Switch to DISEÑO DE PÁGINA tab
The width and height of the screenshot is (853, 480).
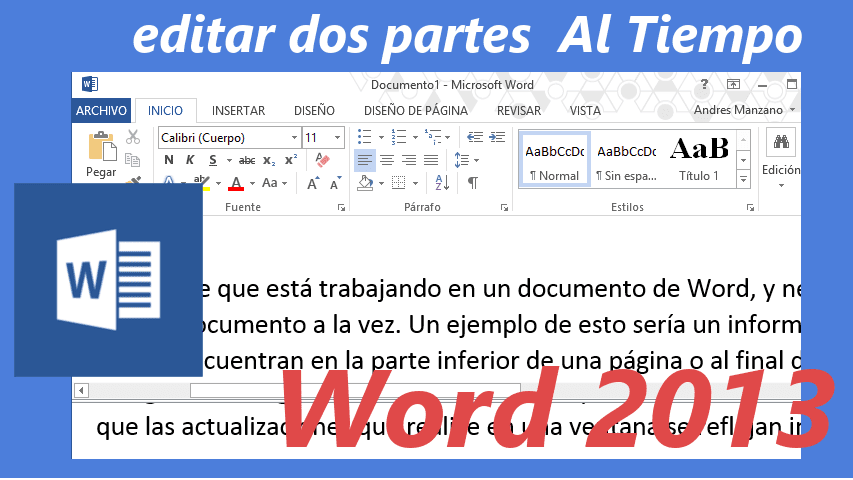coord(416,110)
